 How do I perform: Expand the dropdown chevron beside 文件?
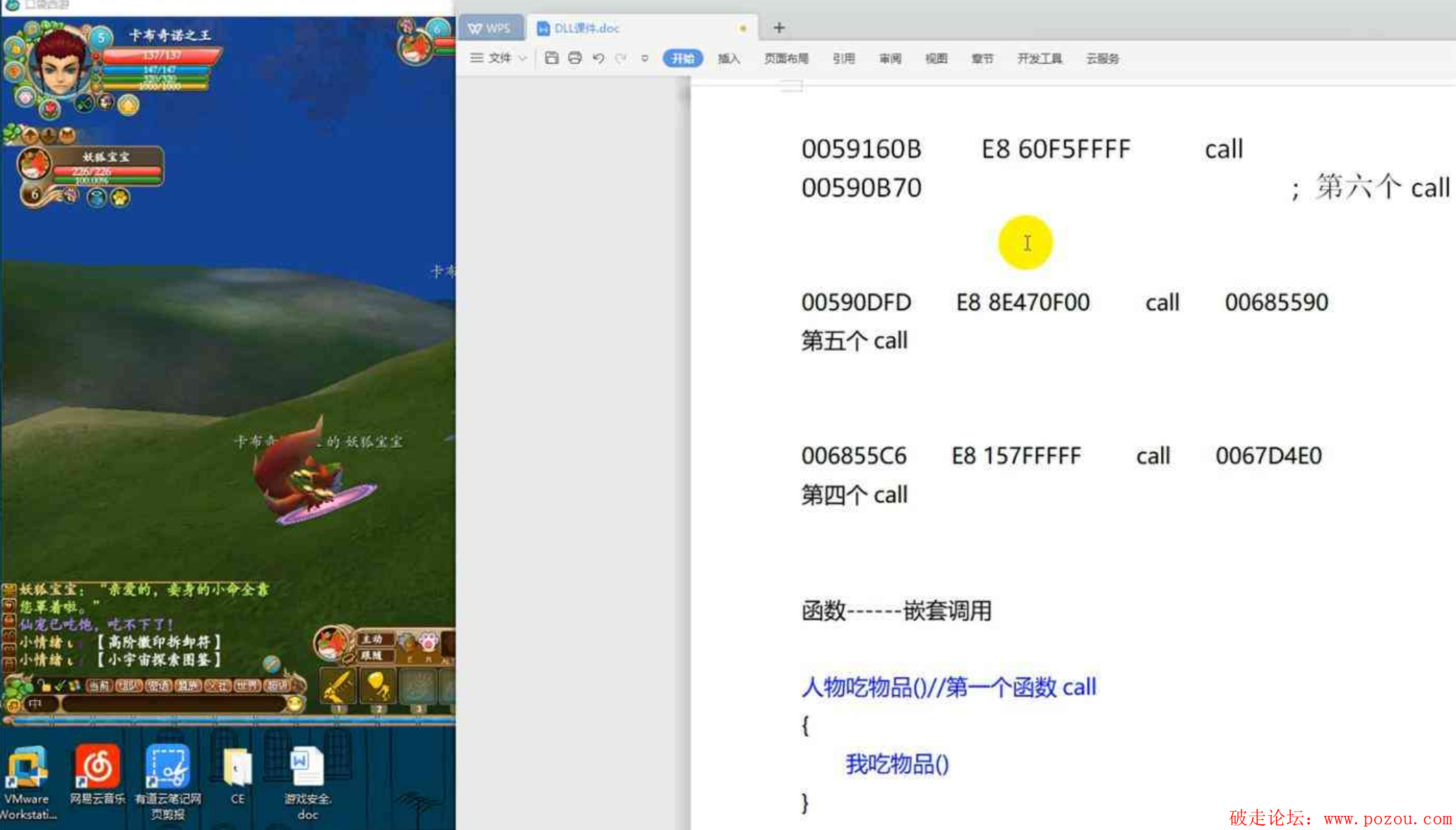523,59
